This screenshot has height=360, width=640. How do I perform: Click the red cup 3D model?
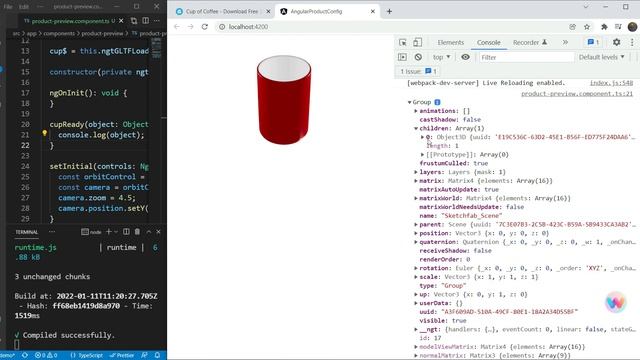coord(284,100)
